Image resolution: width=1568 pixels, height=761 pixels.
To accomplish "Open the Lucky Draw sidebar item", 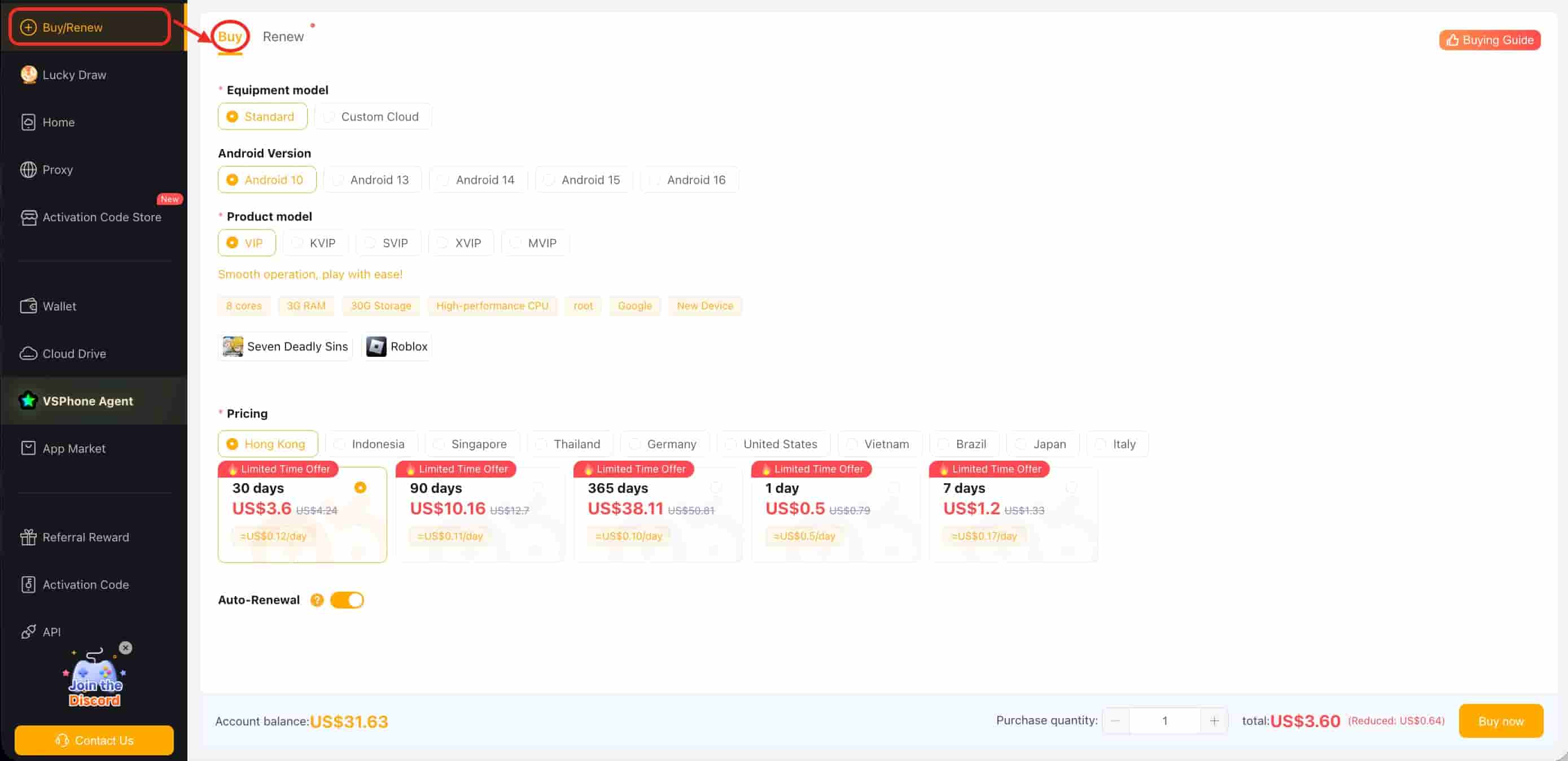I will (73, 75).
